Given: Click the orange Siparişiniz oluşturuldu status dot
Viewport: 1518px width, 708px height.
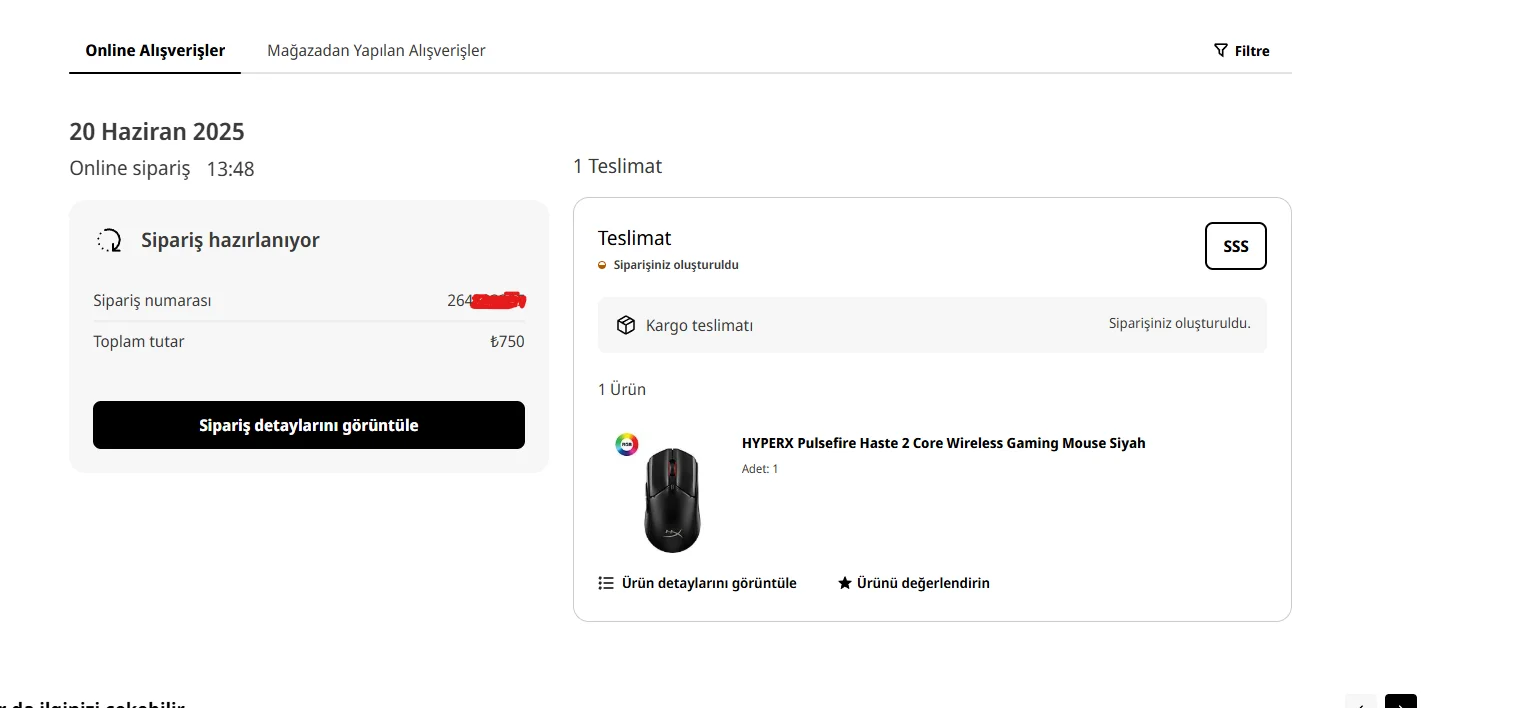Looking at the screenshot, I should pos(602,265).
